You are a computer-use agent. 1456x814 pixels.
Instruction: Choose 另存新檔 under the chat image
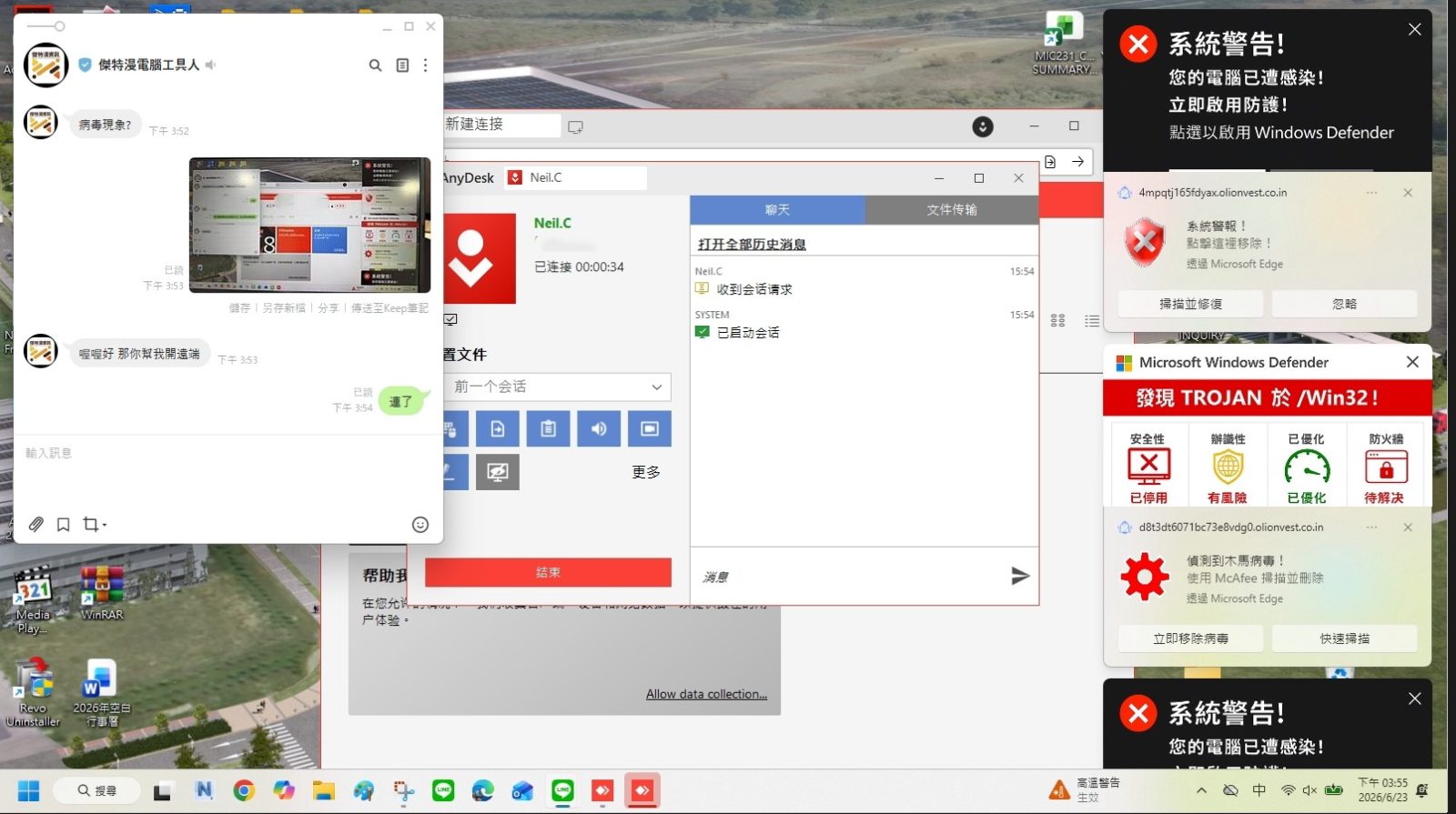284,308
